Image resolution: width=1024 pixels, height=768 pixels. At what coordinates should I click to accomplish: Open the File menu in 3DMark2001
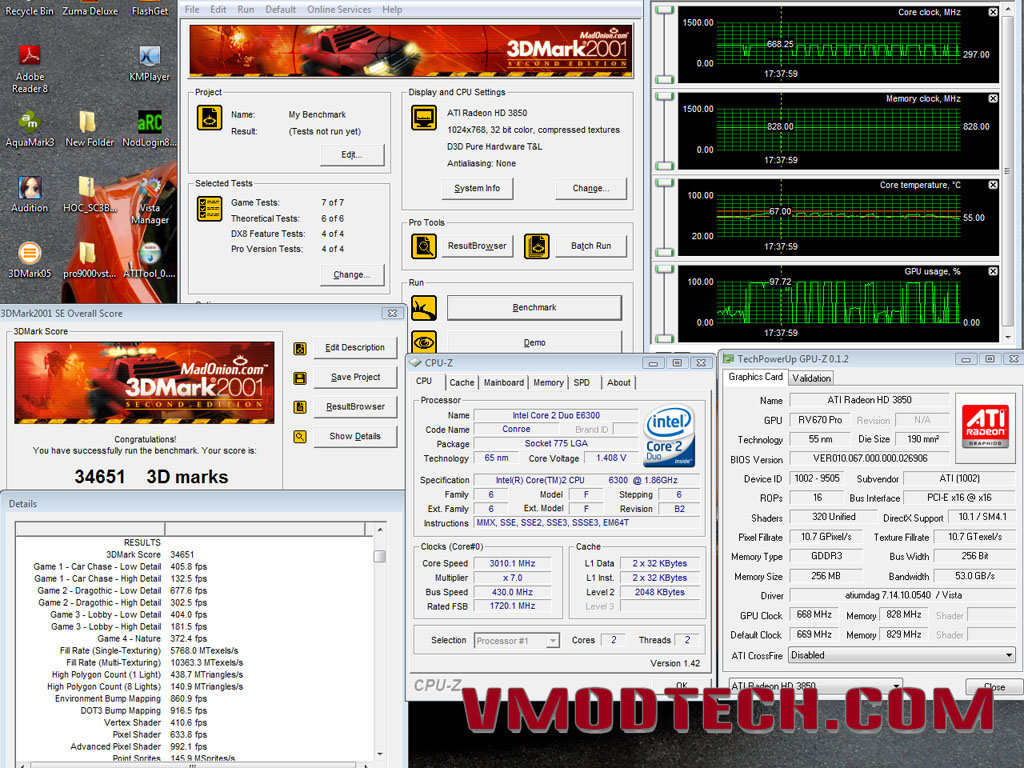coord(192,9)
